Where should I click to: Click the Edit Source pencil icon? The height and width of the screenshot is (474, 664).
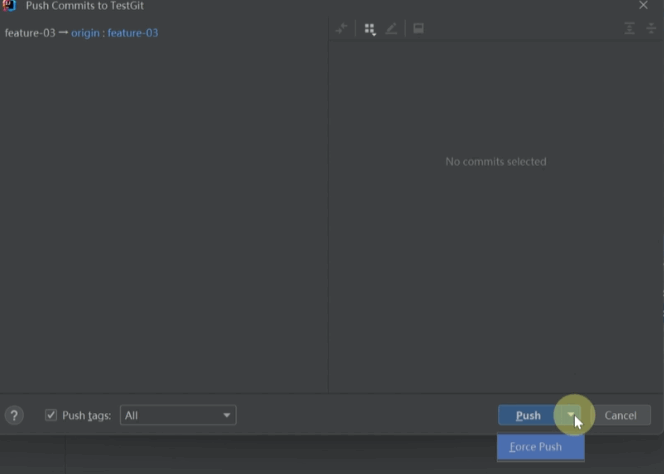point(391,28)
